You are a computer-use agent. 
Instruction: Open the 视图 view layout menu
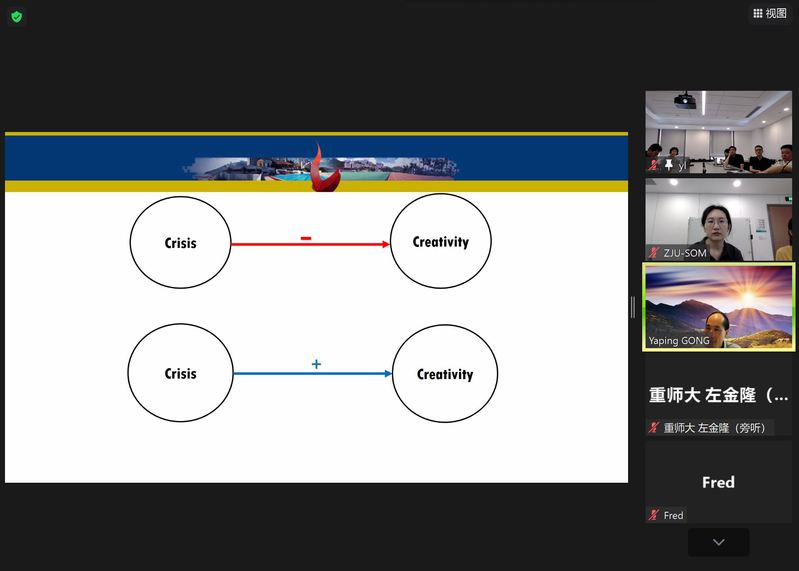click(x=769, y=13)
